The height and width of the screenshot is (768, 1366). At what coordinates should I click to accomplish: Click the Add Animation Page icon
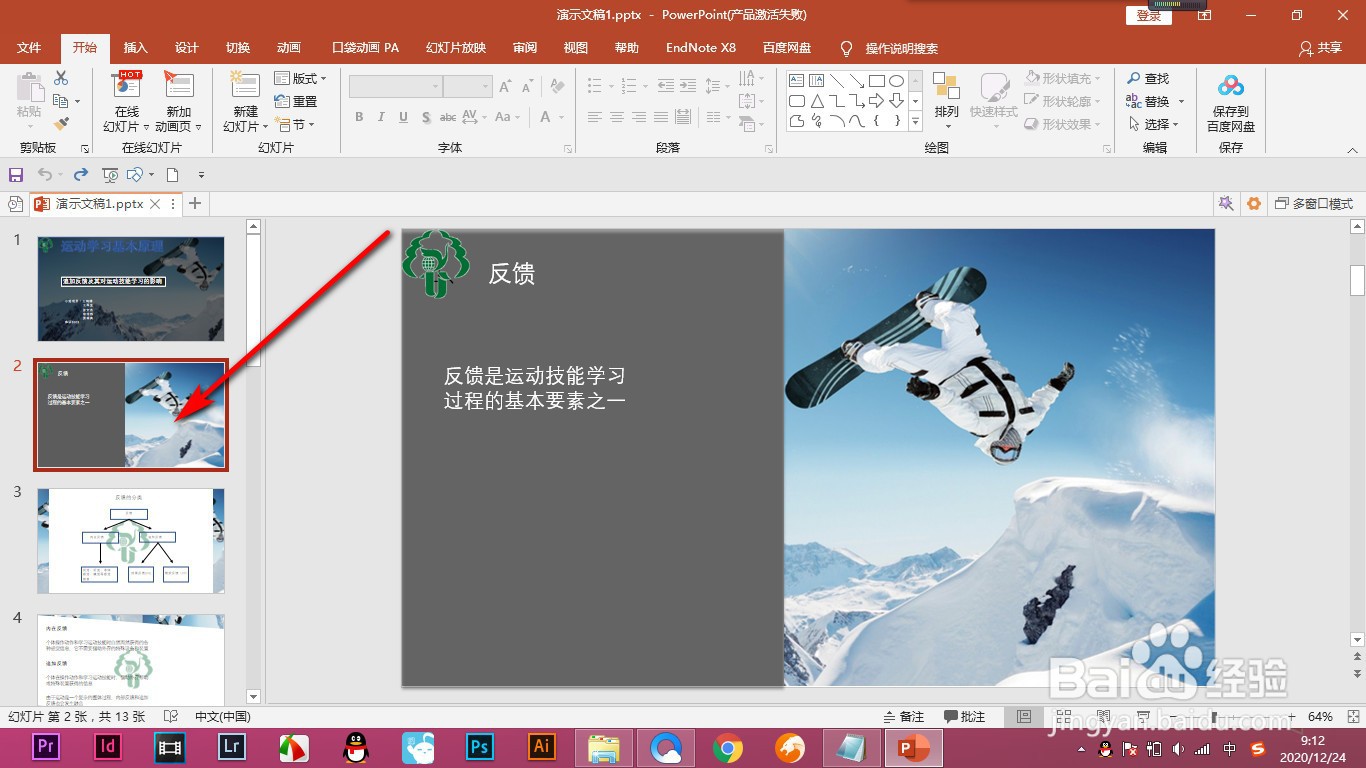coord(179,102)
